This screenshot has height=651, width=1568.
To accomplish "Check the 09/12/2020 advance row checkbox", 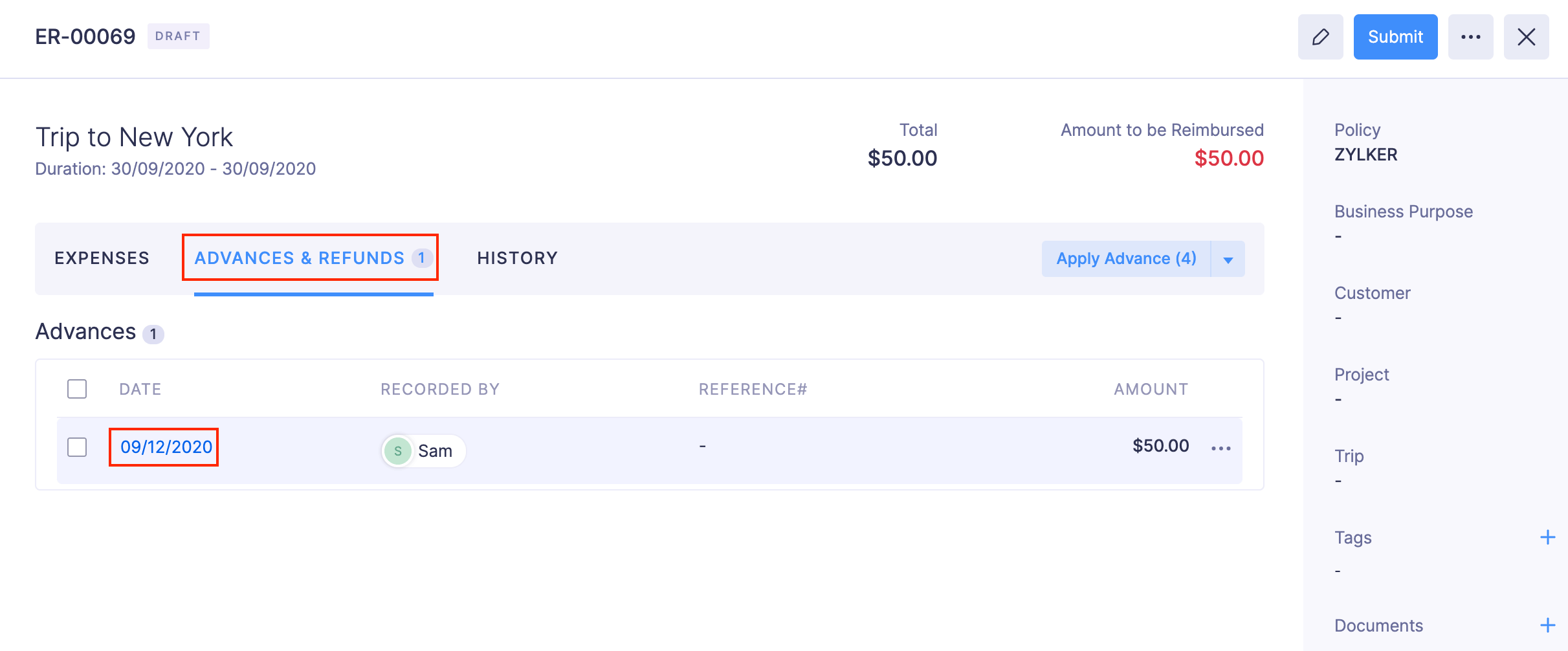I will coord(77,447).
